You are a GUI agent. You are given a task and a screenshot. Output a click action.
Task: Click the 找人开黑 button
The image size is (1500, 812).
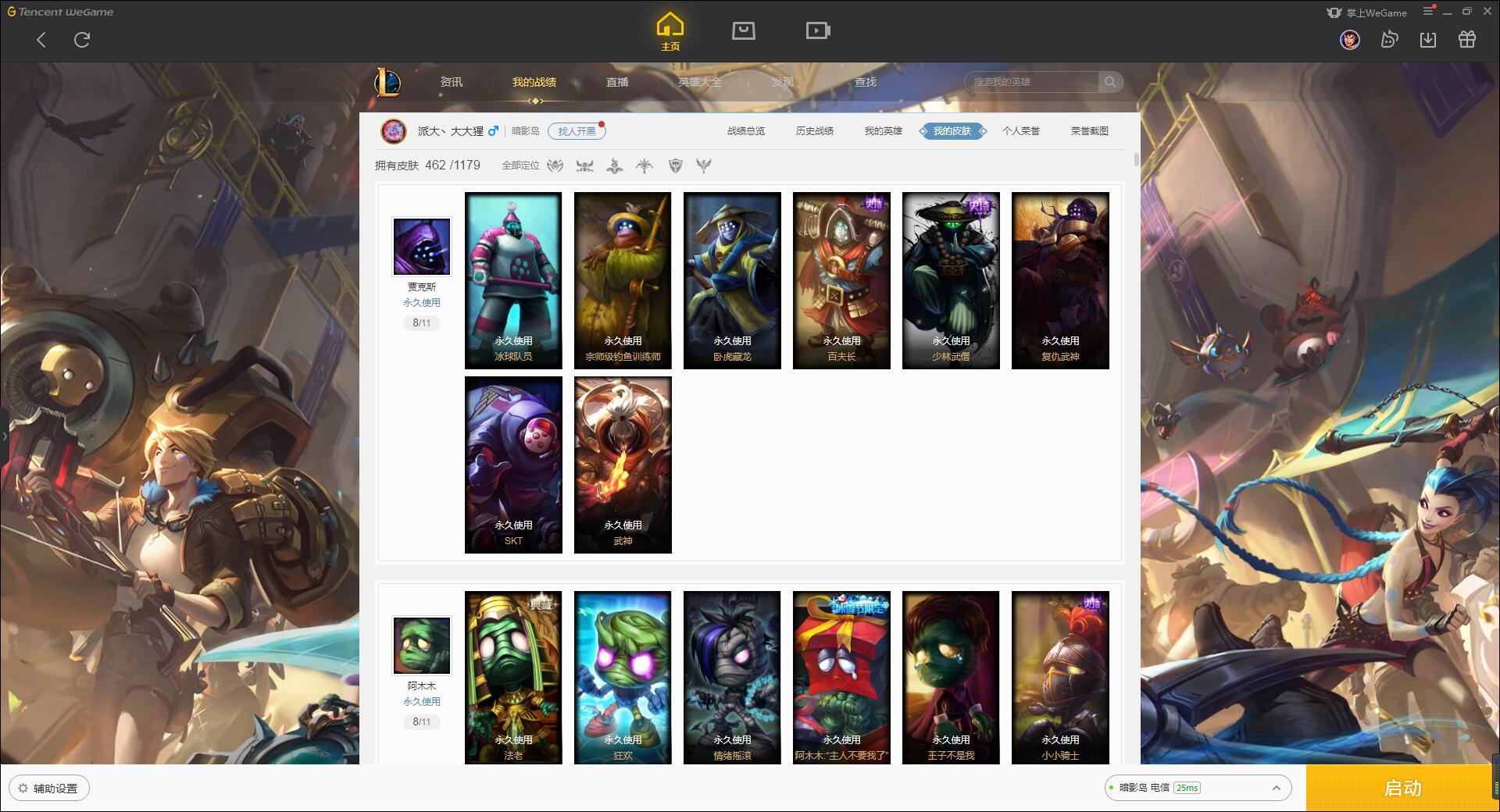(577, 131)
